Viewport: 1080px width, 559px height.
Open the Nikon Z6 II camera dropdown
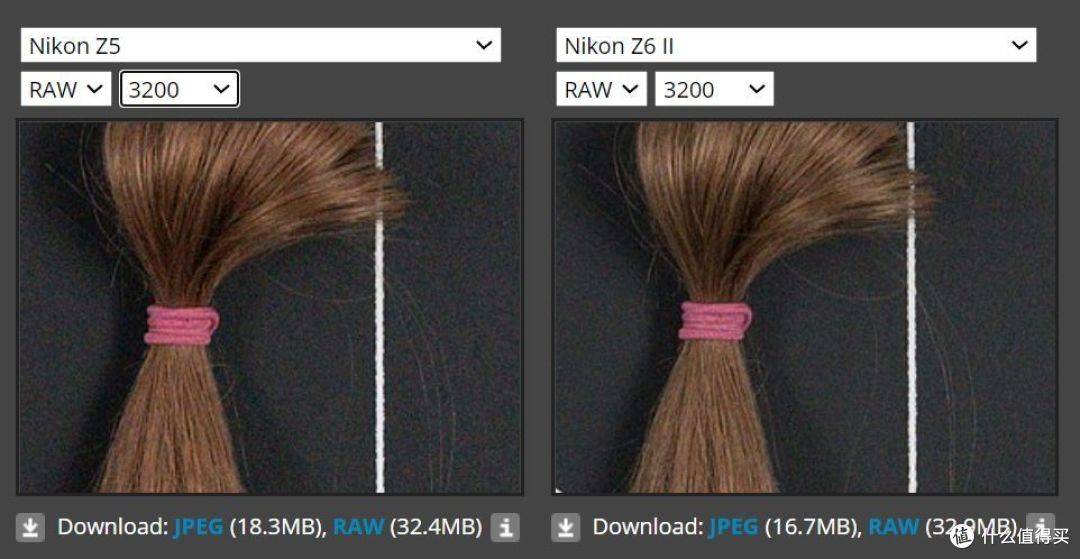[x=796, y=45]
